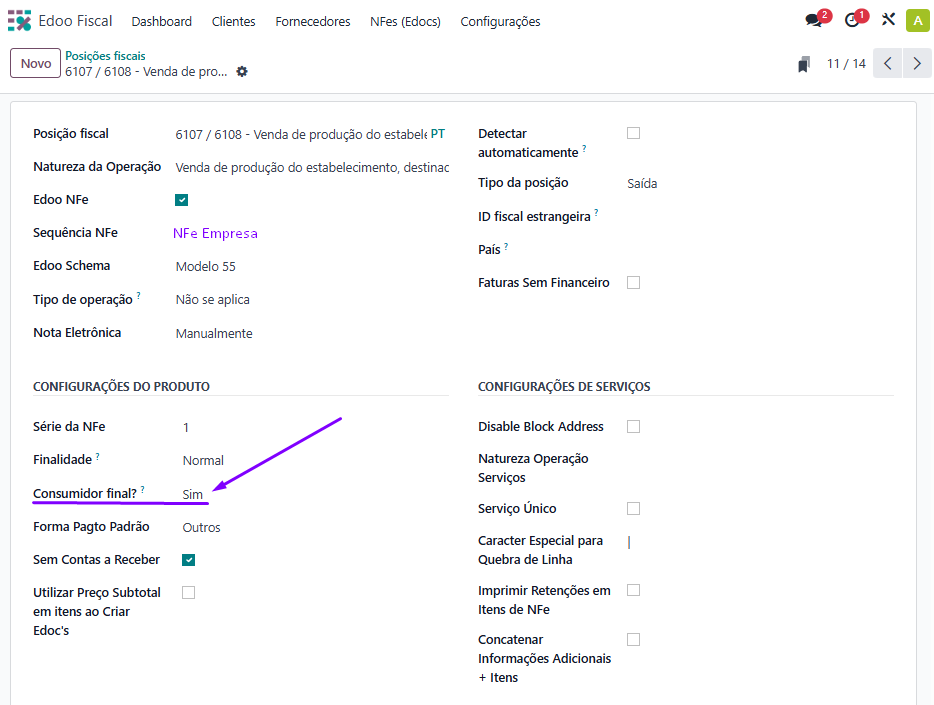Edit the Série da NFe value field
This screenshot has height=705, width=934.
coord(315,427)
